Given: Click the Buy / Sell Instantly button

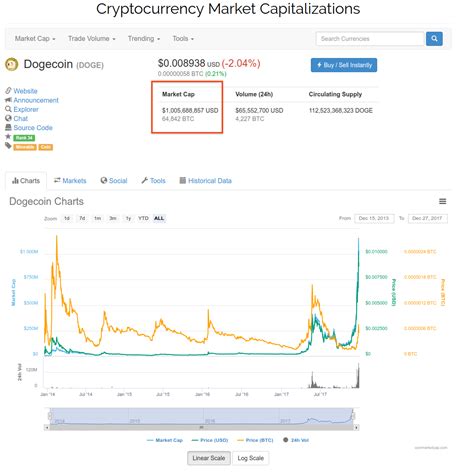Looking at the screenshot, I should (344, 65).
